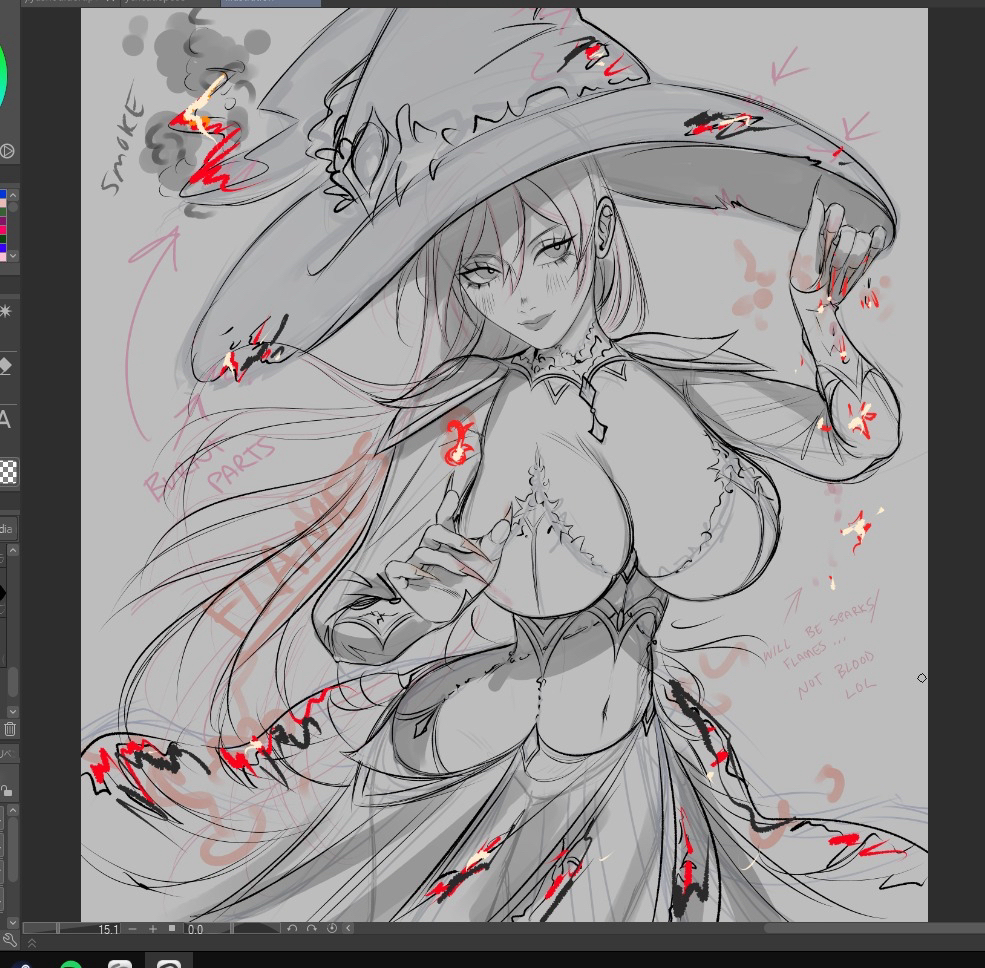This screenshot has width=985, height=968.
Task: Click fit-to-screen square in zoom bar
Action: click(172, 929)
